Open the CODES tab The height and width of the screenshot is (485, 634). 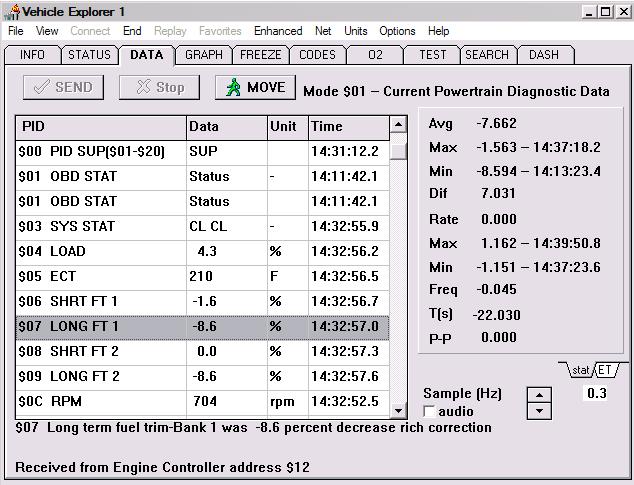click(317, 55)
